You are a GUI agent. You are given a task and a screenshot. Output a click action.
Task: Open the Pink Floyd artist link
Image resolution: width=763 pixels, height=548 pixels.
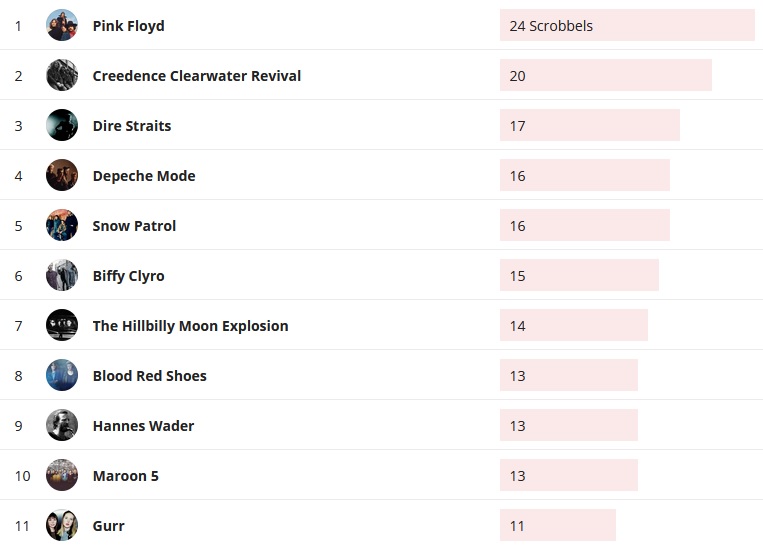click(128, 26)
